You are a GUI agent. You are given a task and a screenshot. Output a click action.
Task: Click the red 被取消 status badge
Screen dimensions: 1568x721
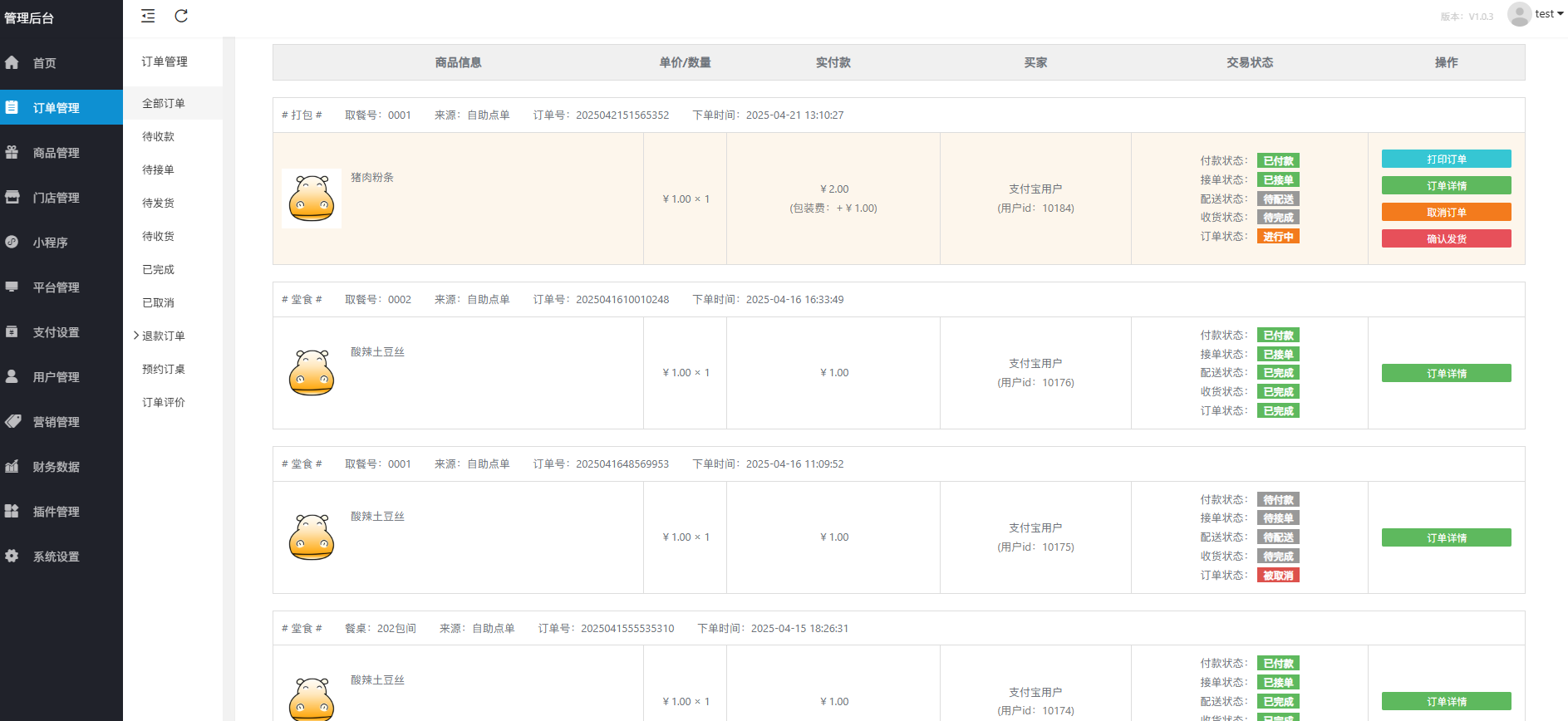pos(1278,576)
